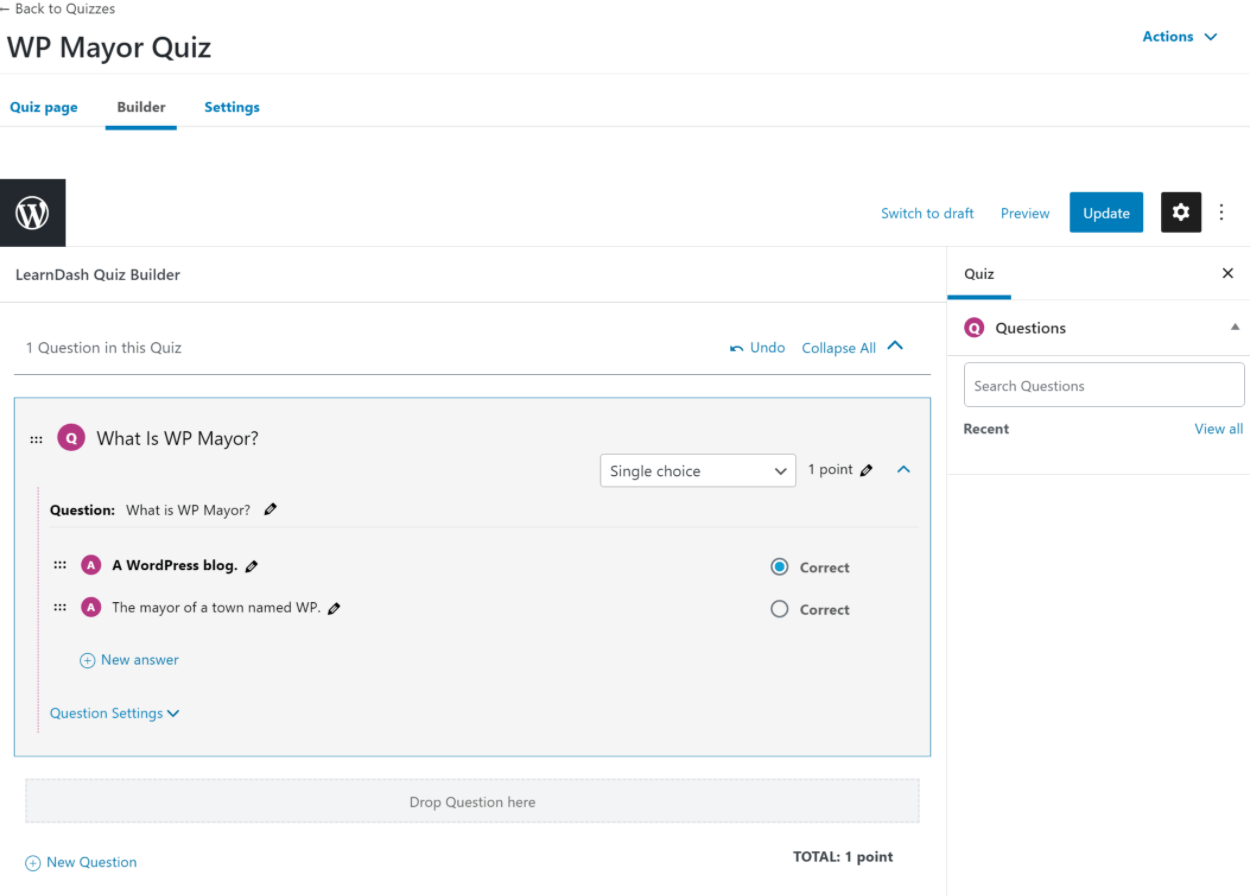Image resolution: width=1250 pixels, height=896 pixels.
Task: Click the WordPress logo icon
Action: click(32, 212)
